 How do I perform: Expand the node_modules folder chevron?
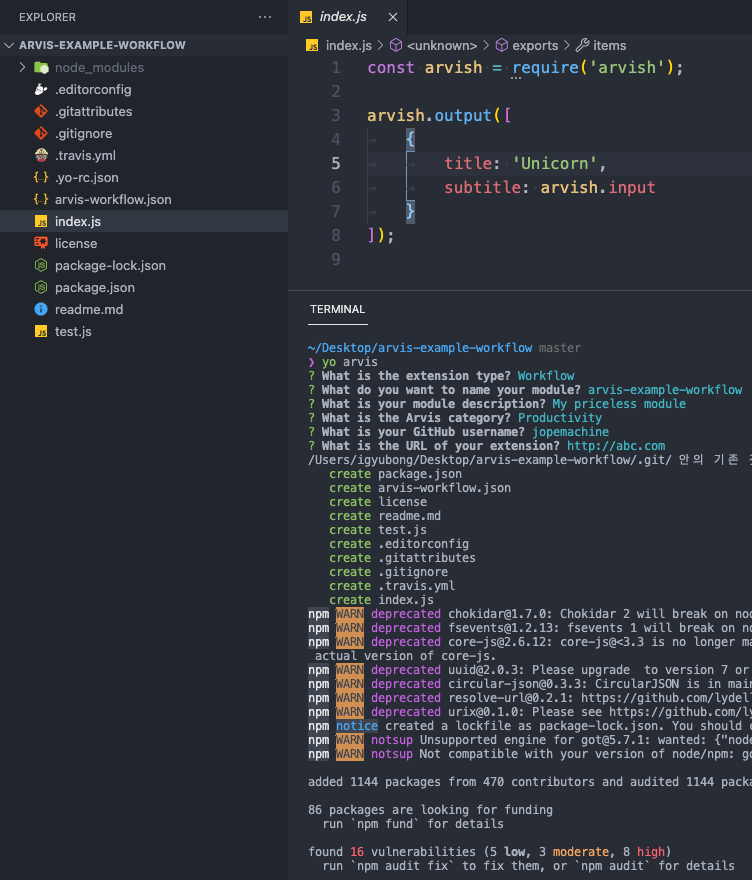(x=22, y=67)
